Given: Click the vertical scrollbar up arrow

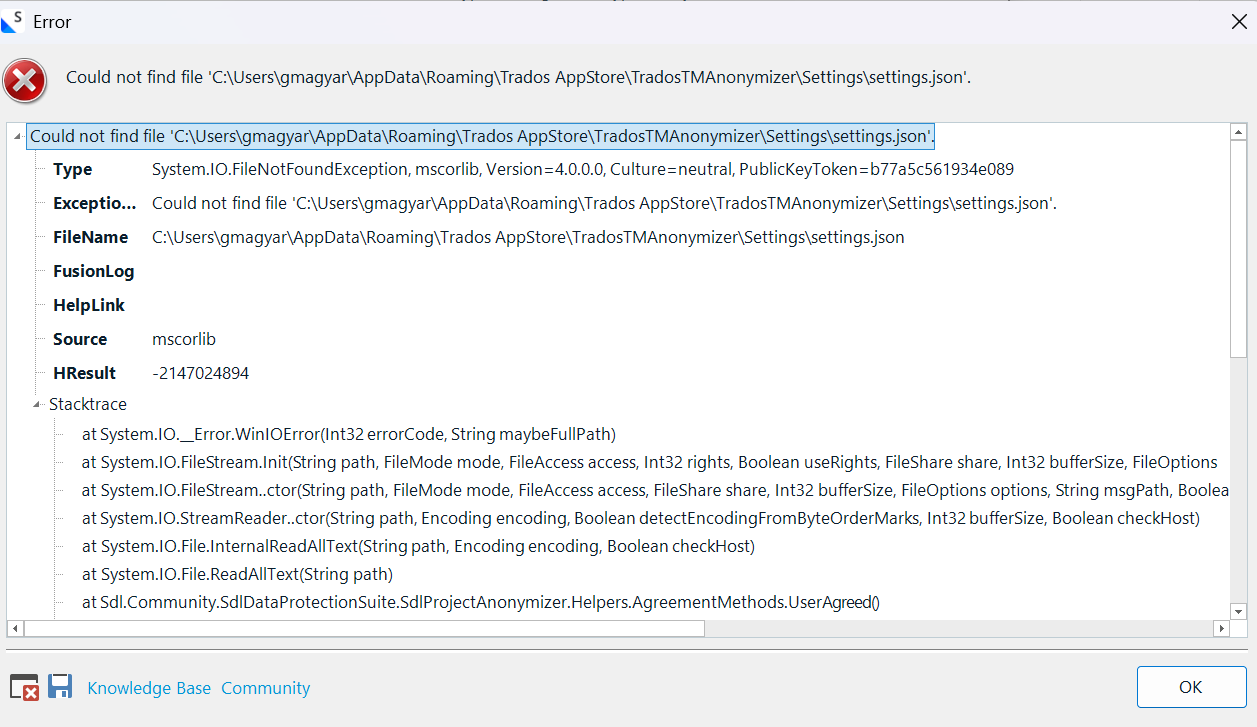Looking at the screenshot, I should 1238,132.
